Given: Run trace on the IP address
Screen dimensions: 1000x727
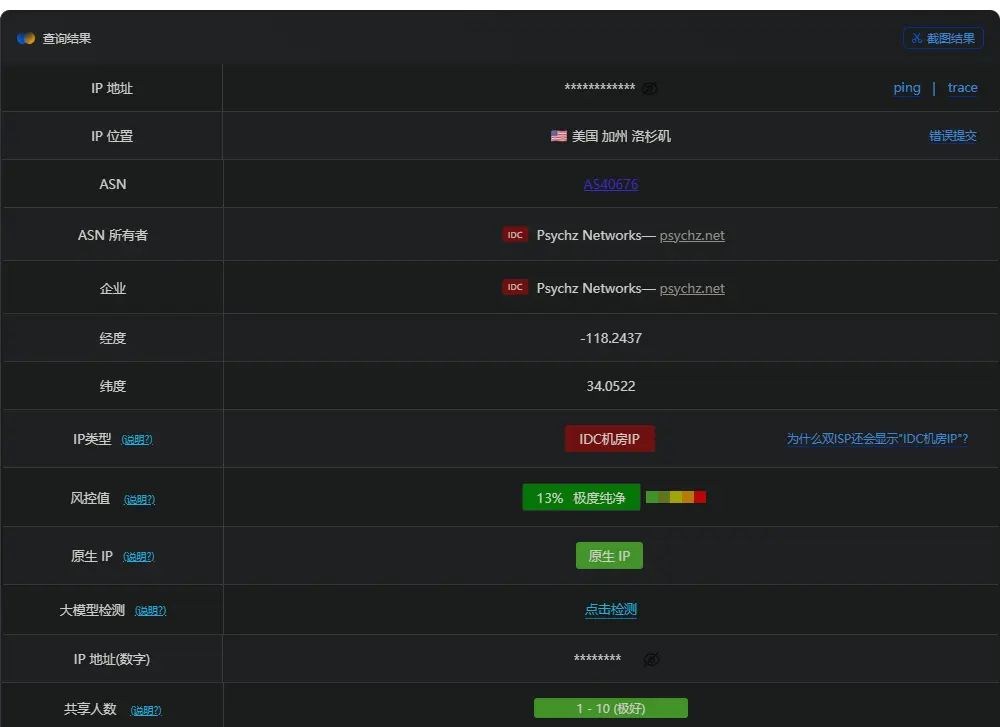Looking at the screenshot, I should (x=962, y=88).
